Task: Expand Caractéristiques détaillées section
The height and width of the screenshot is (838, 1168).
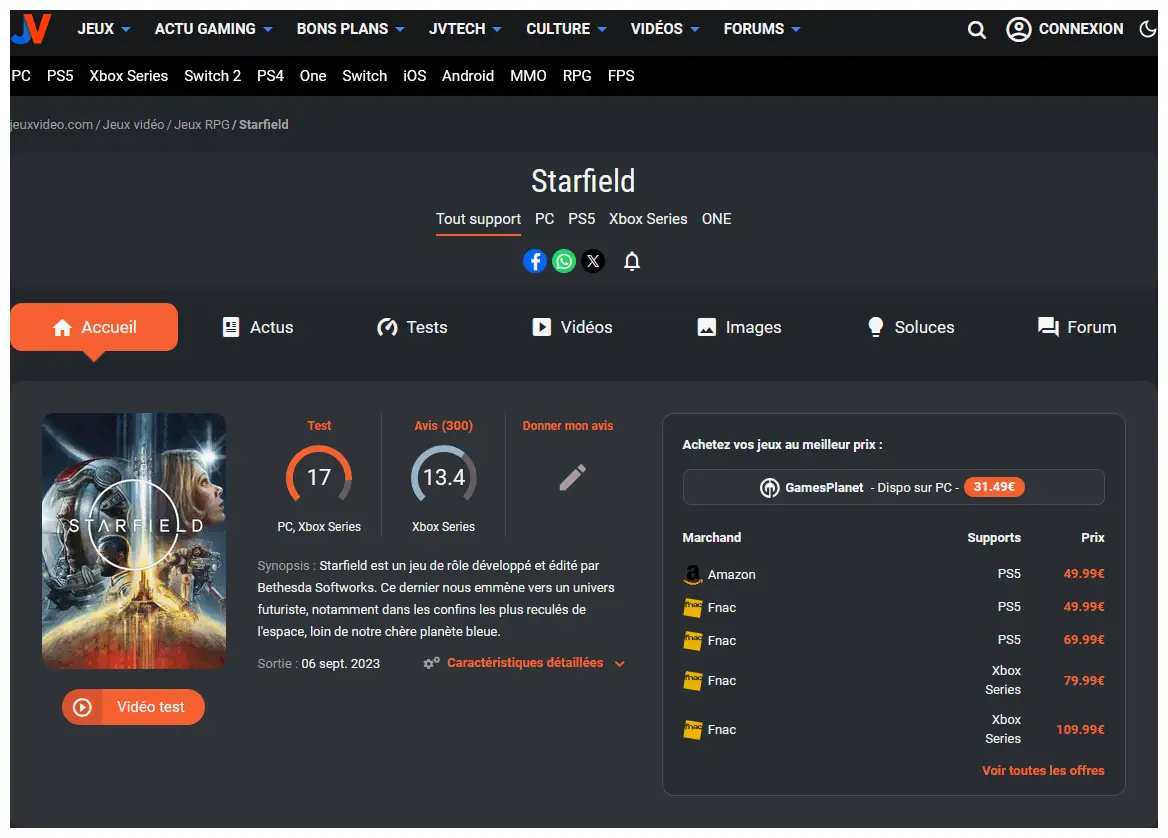Action: (x=525, y=663)
